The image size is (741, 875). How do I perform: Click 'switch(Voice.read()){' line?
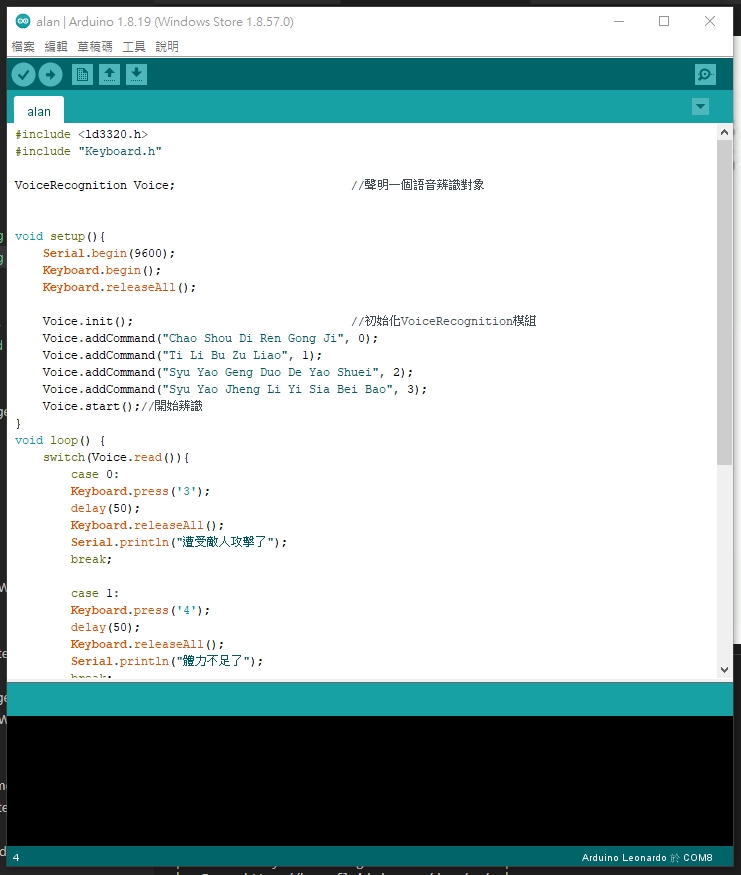click(x=116, y=458)
